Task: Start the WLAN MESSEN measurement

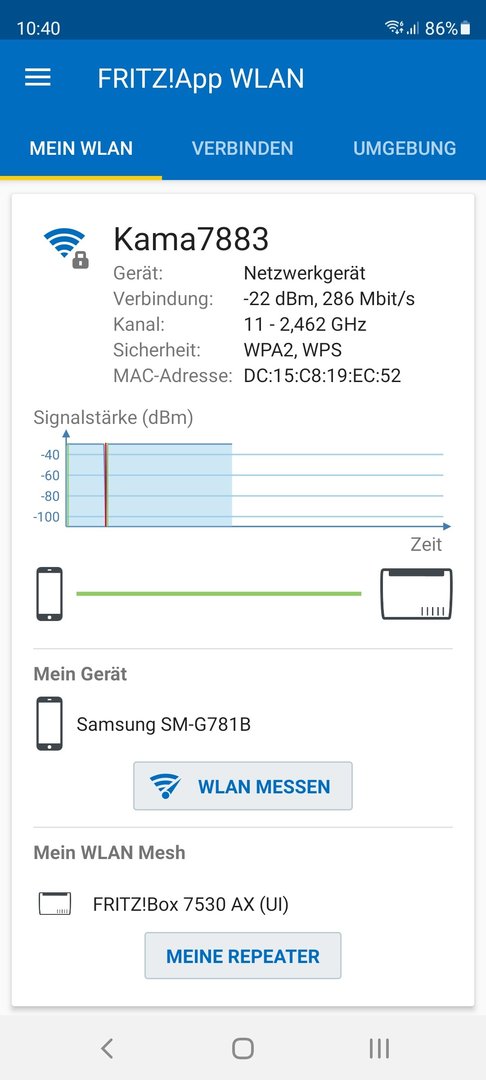Action: click(243, 786)
